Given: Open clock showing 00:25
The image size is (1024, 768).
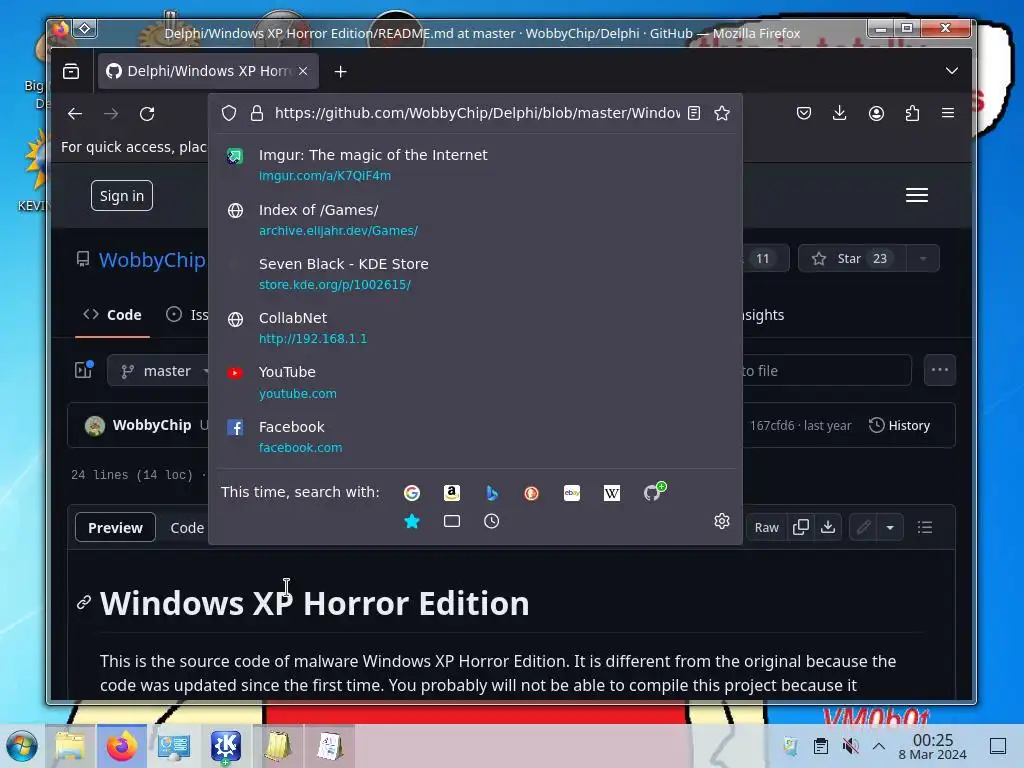Looking at the screenshot, I should pyautogui.click(x=933, y=746).
